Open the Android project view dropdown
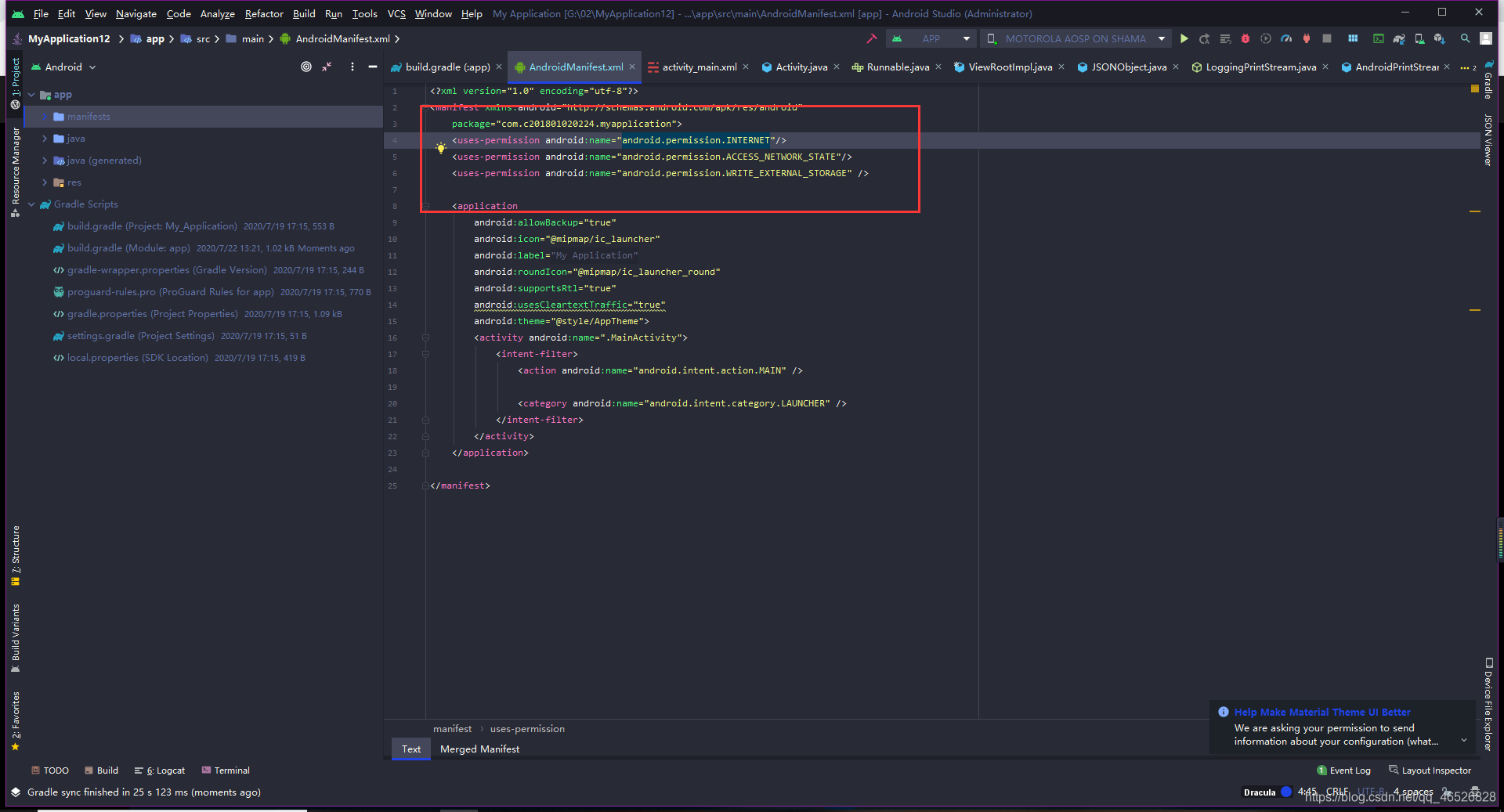1504x812 pixels. [63, 67]
